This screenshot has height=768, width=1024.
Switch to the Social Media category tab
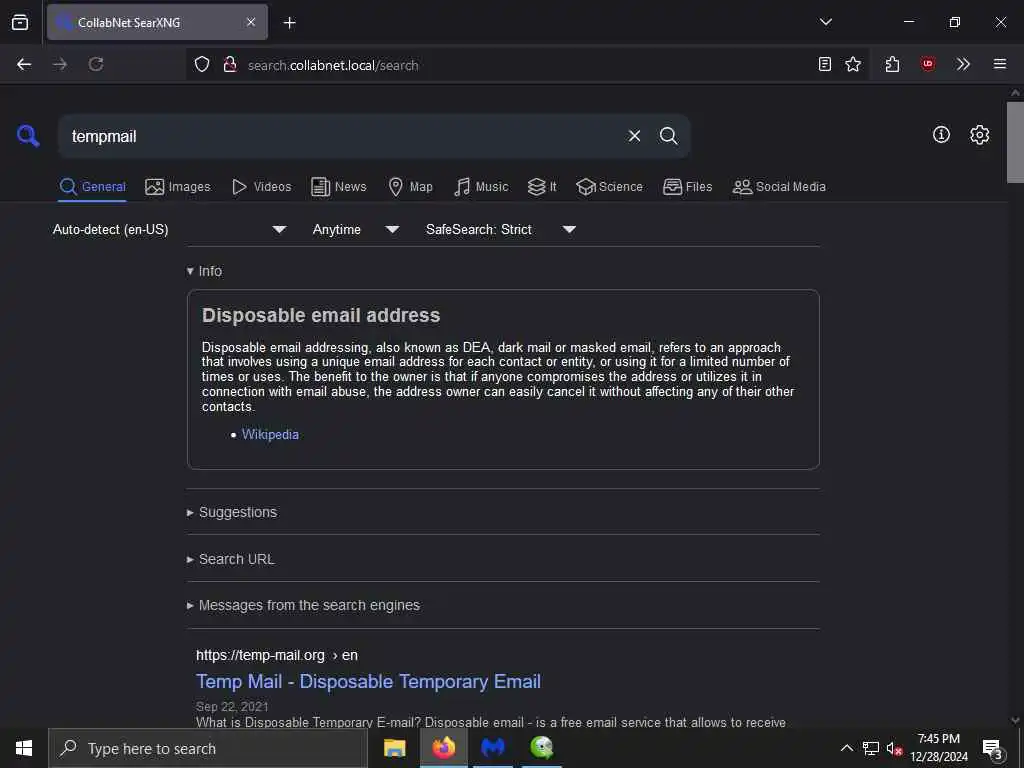coord(779,187)
